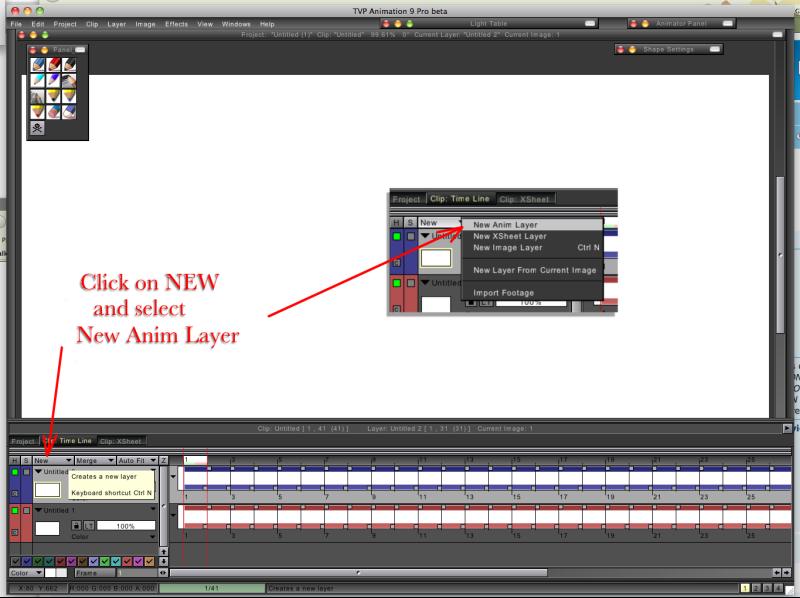This screenshot has height=598, width=800.
Task: Open the File menu
Action: pyautogui.click(x=16, y=24)
